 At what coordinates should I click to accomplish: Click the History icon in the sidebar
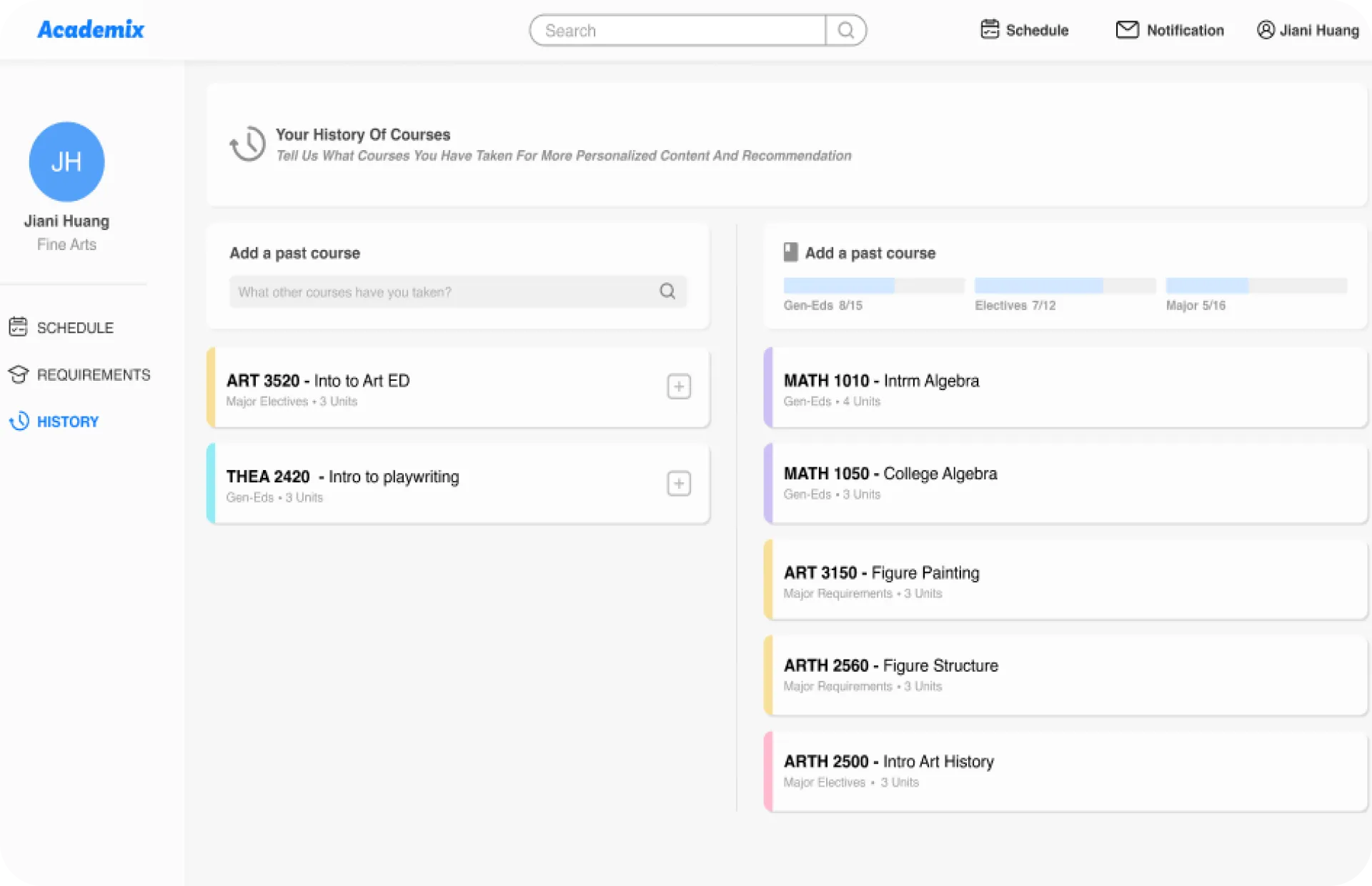(18, 420)
